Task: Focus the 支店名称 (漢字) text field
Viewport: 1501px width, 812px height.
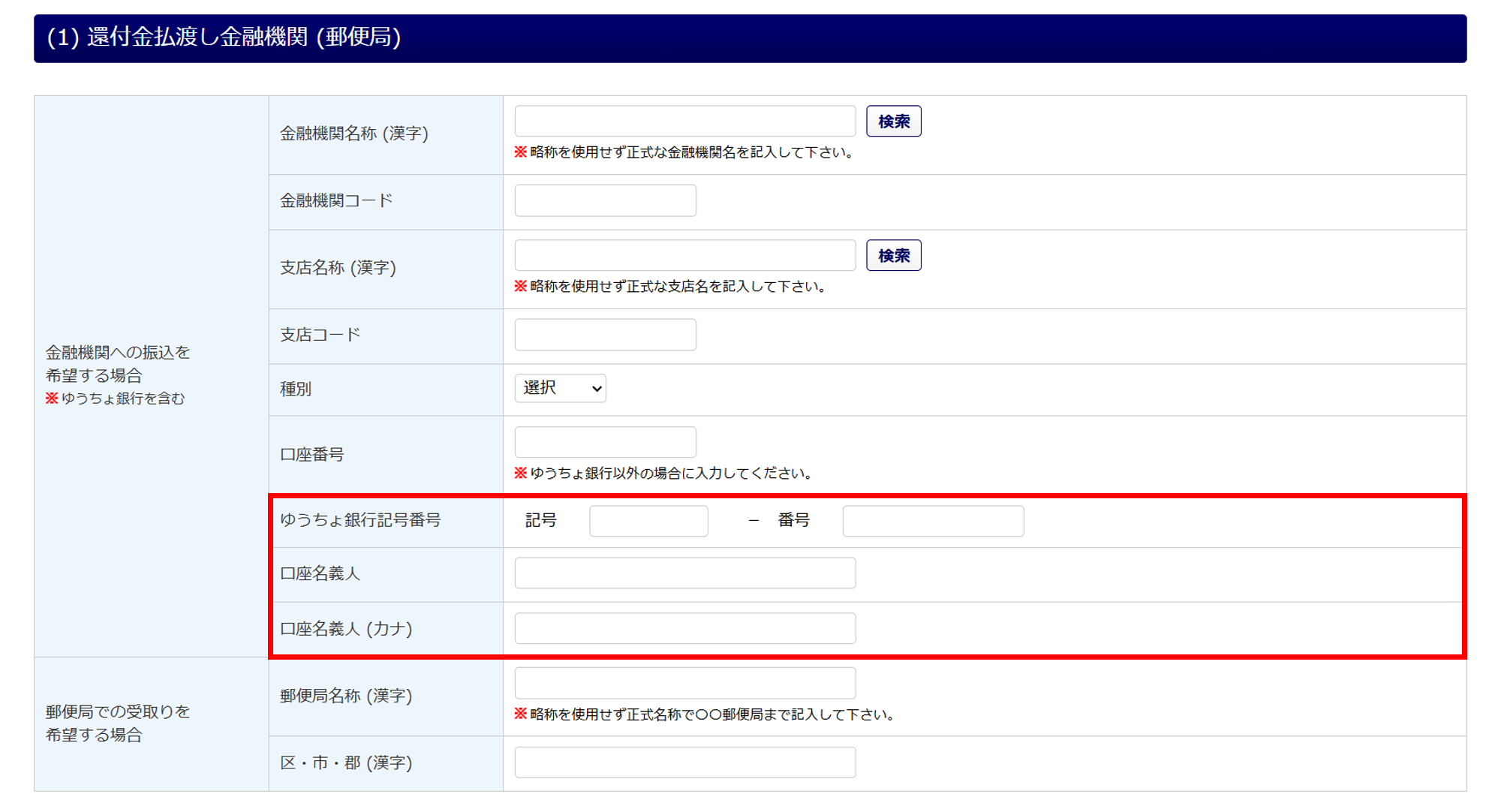Action: (684, 255)
